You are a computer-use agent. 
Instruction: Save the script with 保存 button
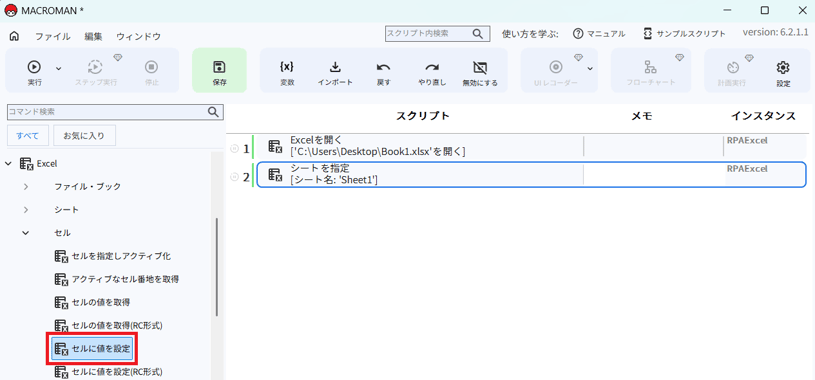[x=219, y=71]
